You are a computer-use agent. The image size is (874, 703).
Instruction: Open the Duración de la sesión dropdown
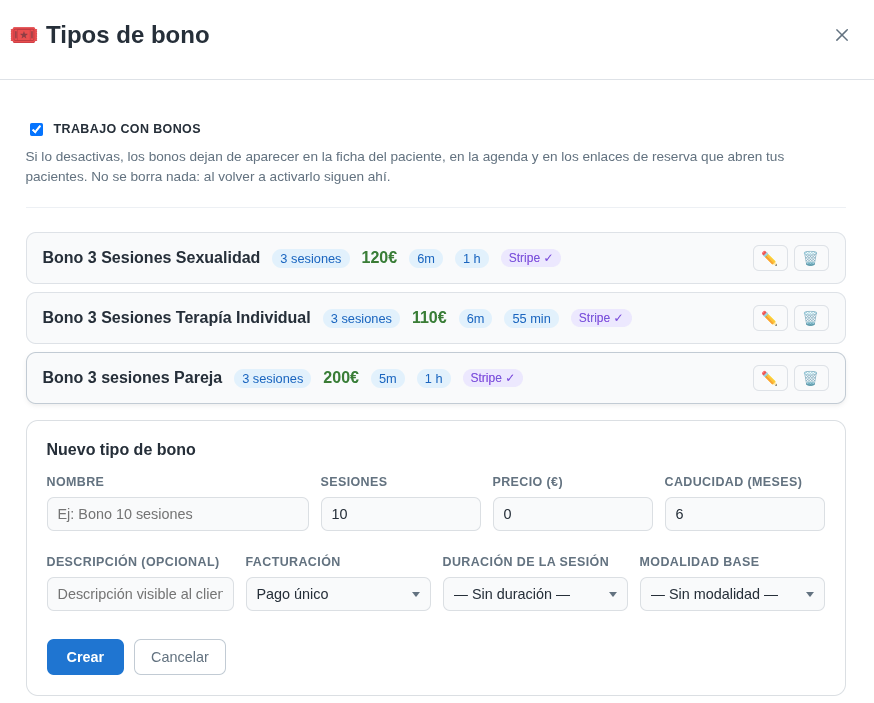point(535,594)
